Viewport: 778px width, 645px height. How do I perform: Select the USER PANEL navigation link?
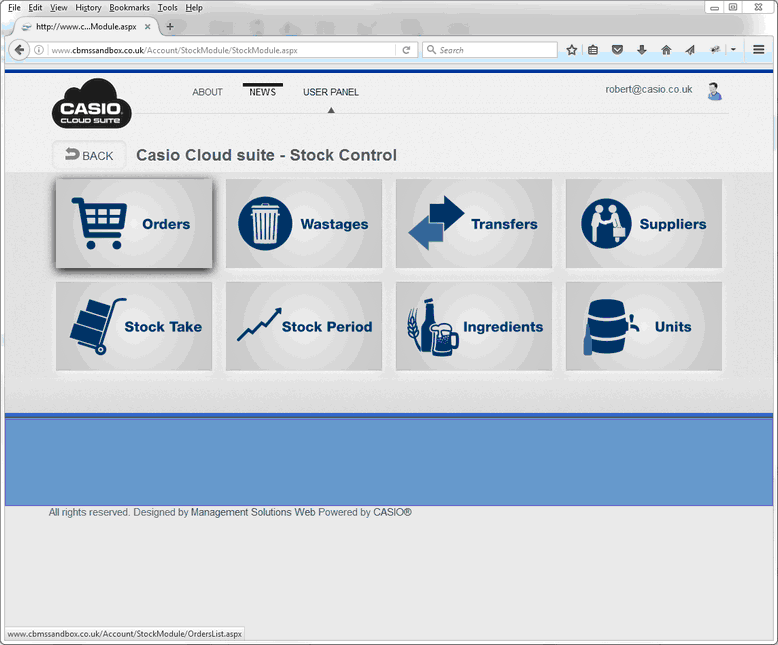tap(330, 92)
